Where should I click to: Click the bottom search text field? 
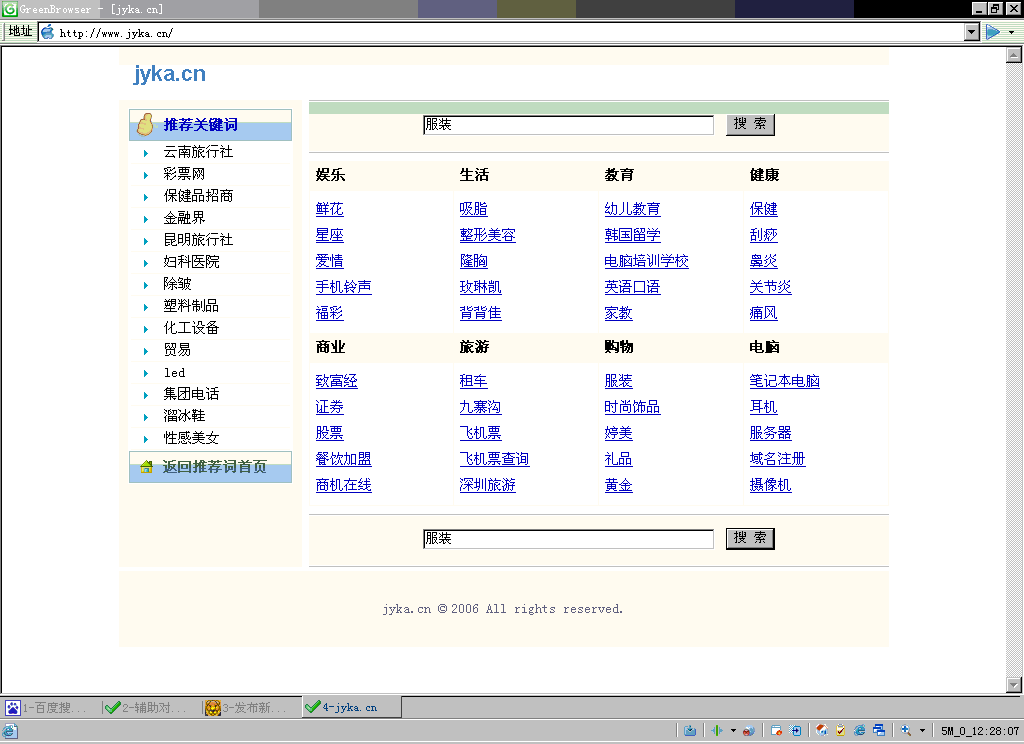pyautogui.click(x=567, y=539)
